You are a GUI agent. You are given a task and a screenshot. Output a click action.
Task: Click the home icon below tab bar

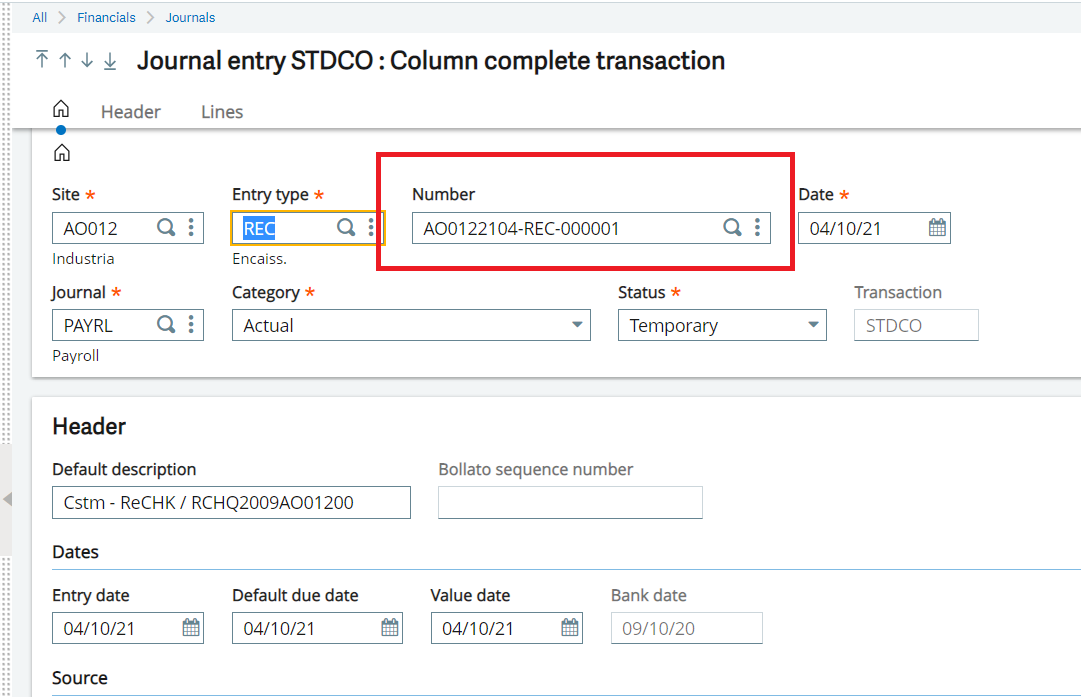click(x=61, y=152)
